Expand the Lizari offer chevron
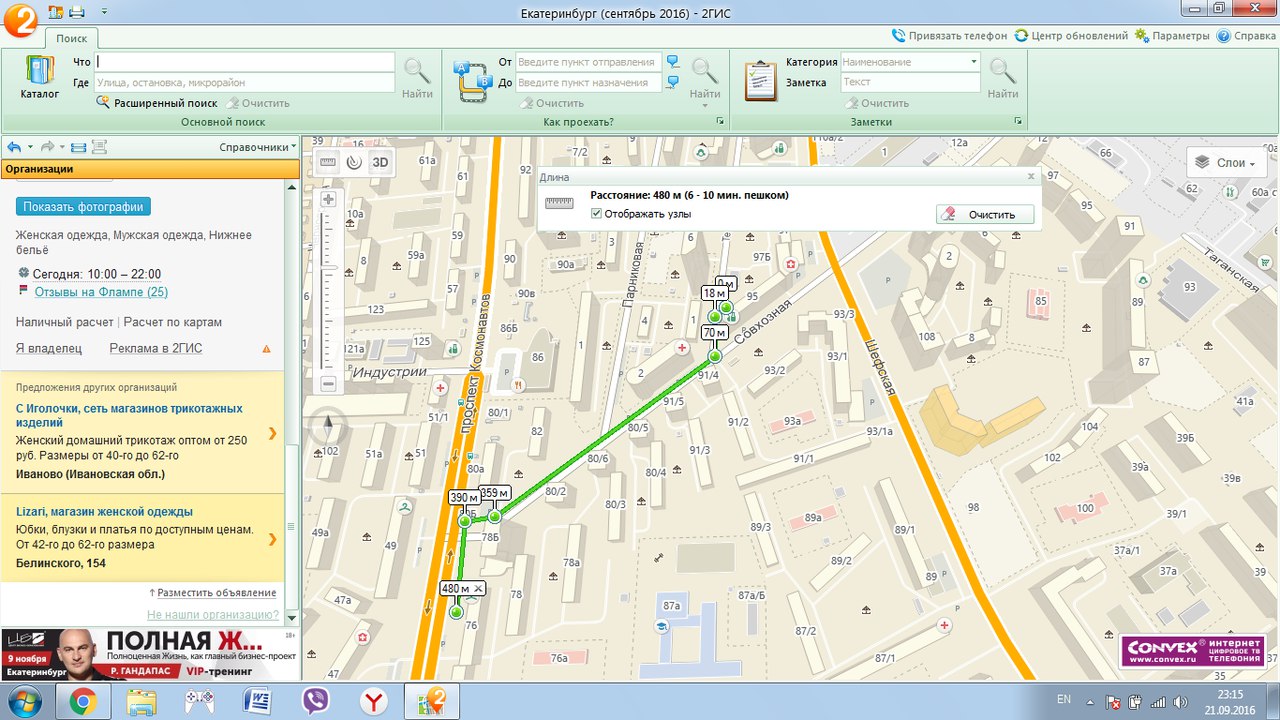This screenshot has height=720, width=1280. coord(272,539)
